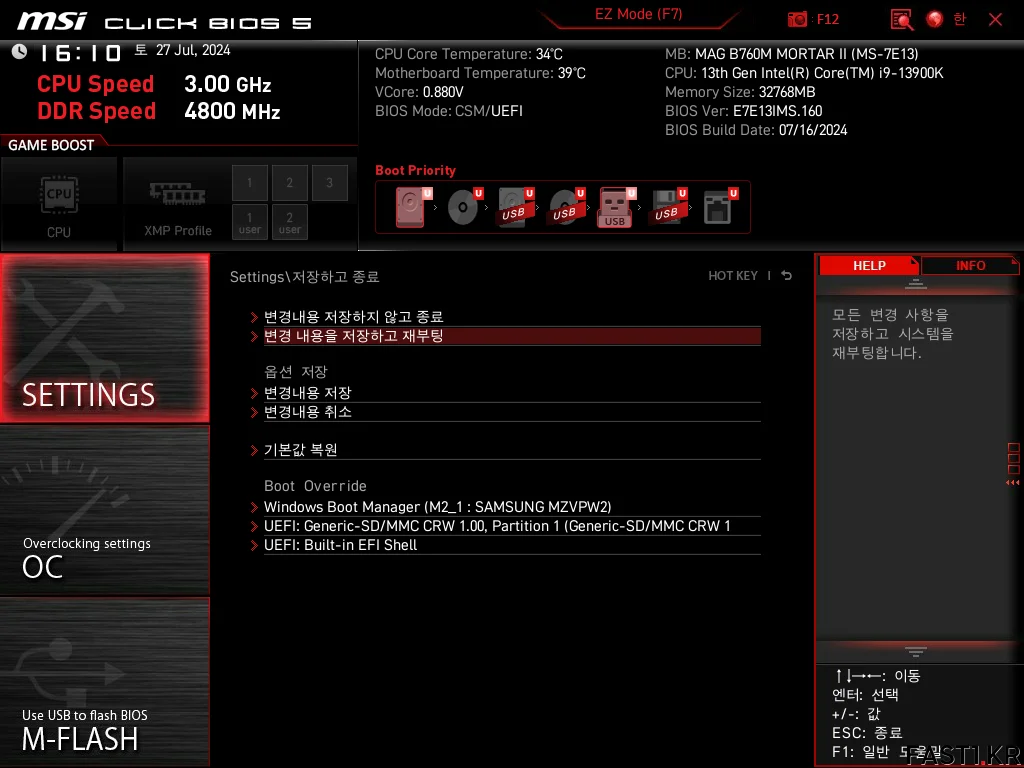Select XMP profile 2
Viewport: 1024px width, 768px height.
point(289,183)
